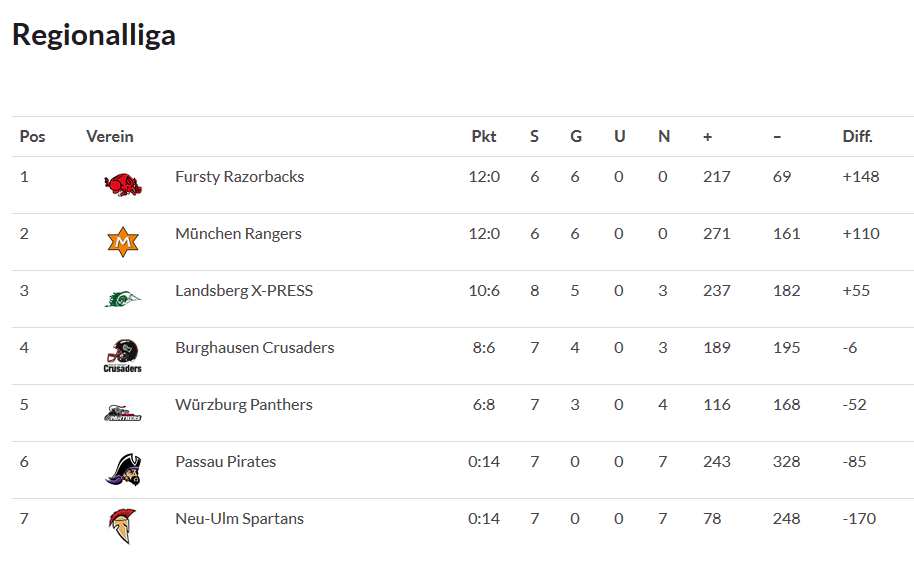
Task: Select the Landsberg X-PRESS team name
Action: [244, 291]
